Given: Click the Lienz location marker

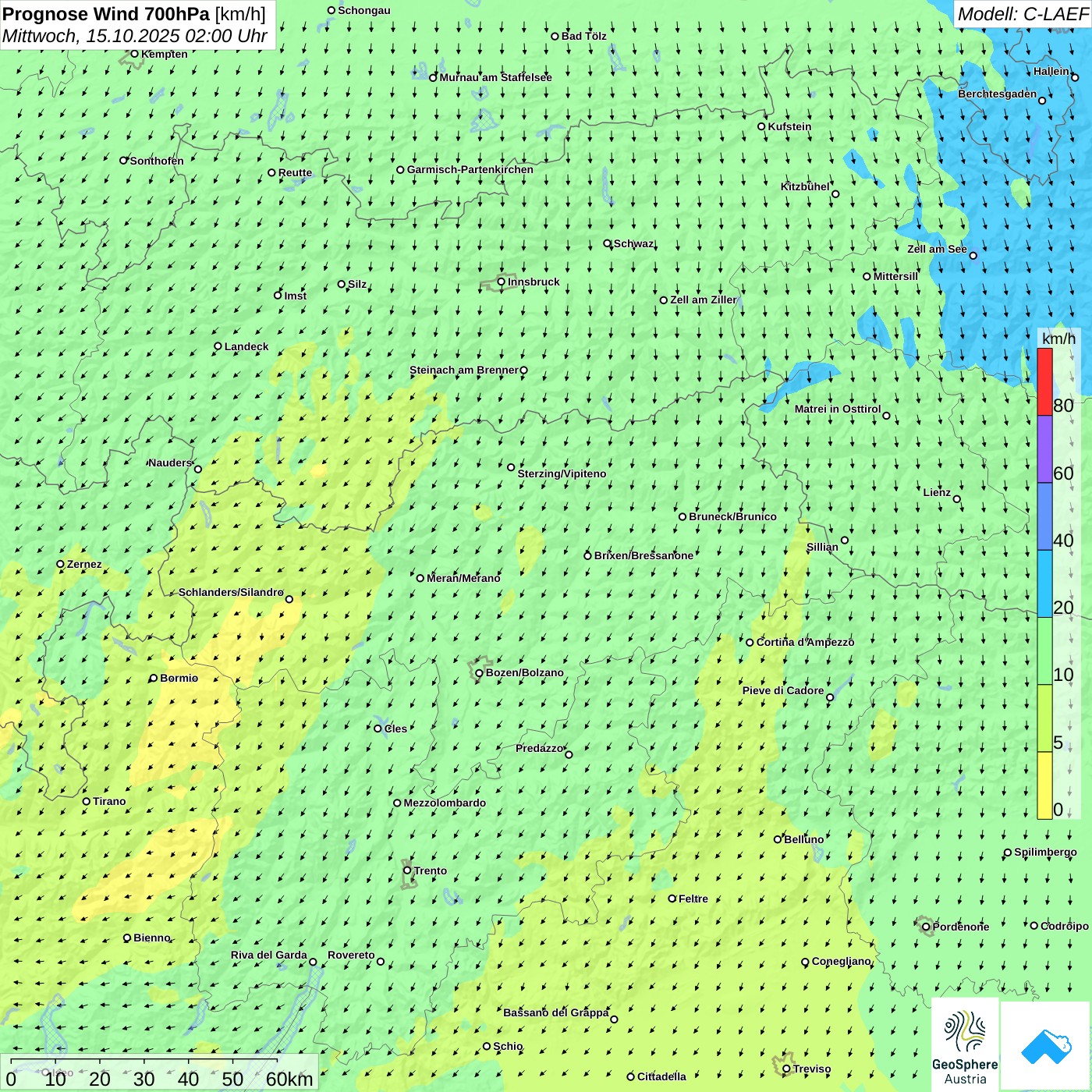Looking at the screenshot, I should point(957,499).
